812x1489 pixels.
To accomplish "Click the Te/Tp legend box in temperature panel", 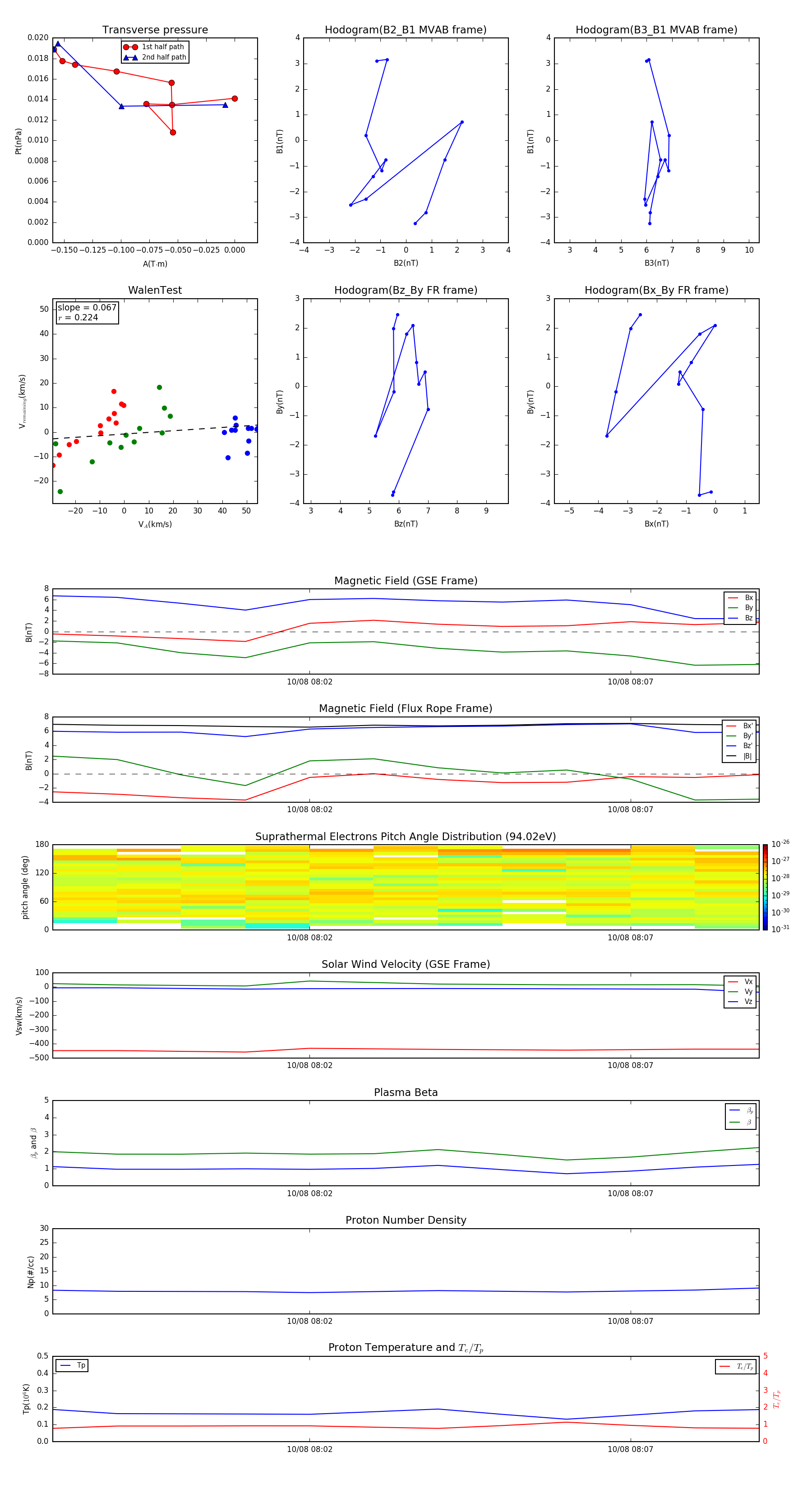I will [736, 1366].
